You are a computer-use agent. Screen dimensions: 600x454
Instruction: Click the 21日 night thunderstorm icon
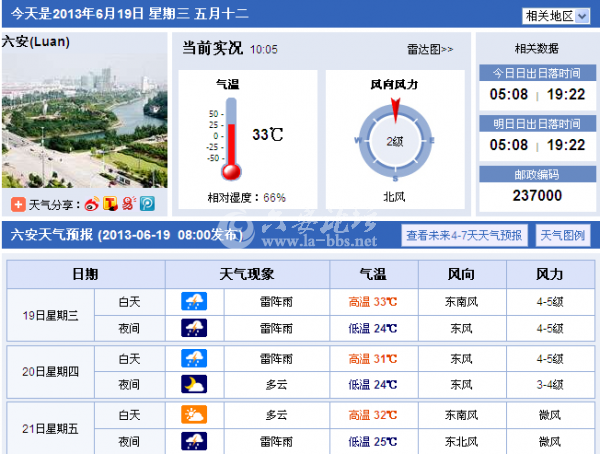click(x=194, y=441)
